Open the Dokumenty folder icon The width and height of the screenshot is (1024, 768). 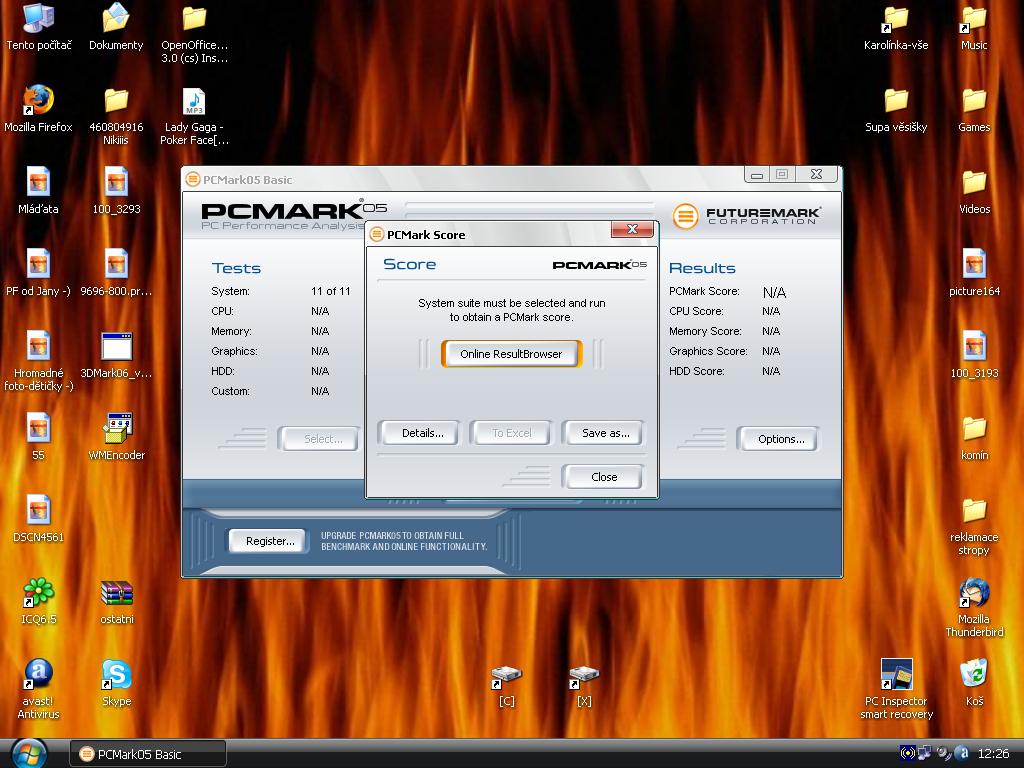[x=116, y=26]
